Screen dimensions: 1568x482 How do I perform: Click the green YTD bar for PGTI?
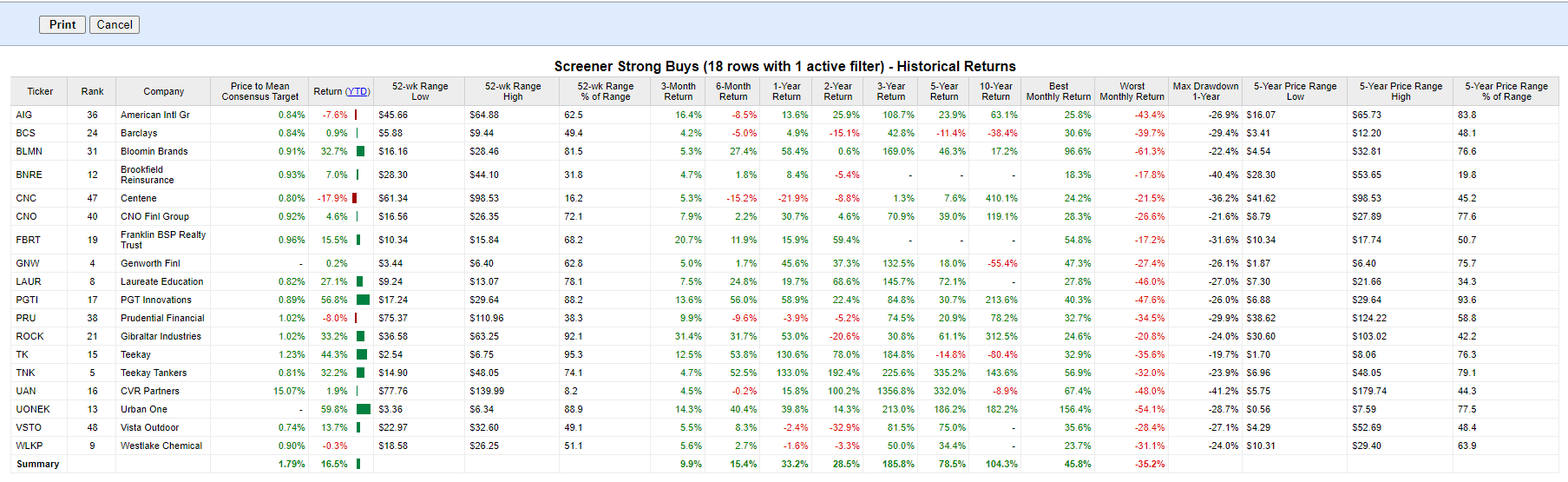tap(363, 300)
